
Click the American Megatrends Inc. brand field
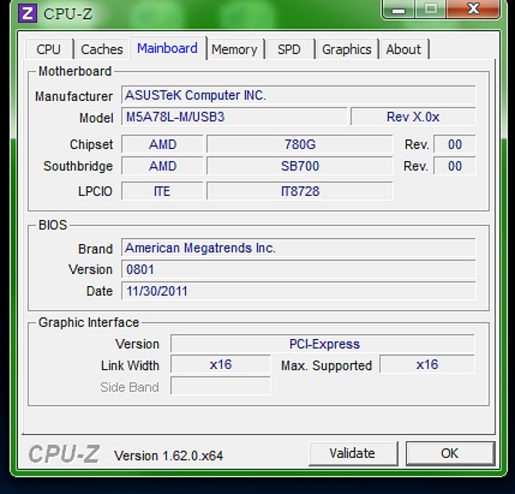(x=298, y=248)
